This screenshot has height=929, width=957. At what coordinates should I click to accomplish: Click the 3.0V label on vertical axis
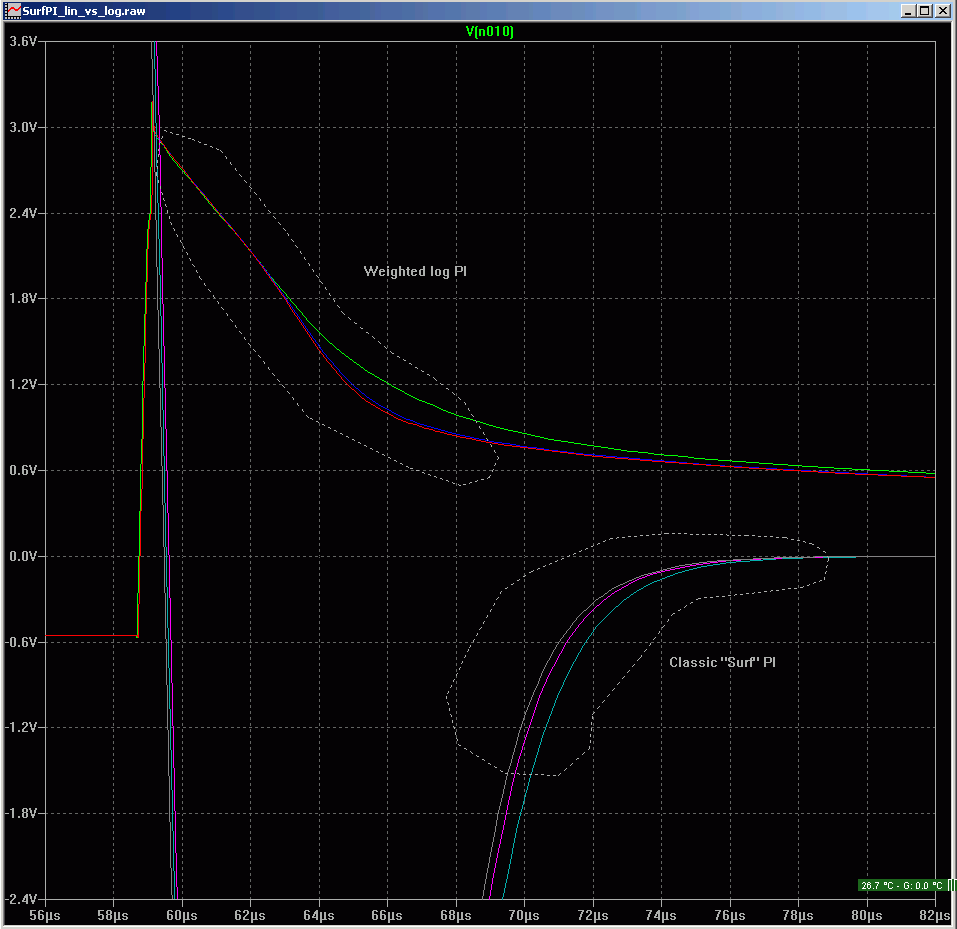coord(23,128)
